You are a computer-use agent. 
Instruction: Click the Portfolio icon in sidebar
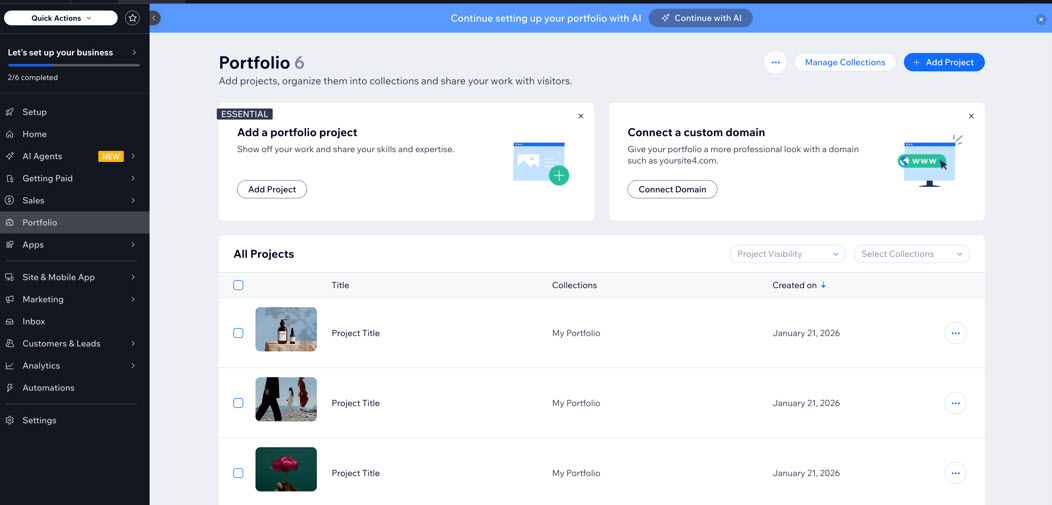coord(9,223)
